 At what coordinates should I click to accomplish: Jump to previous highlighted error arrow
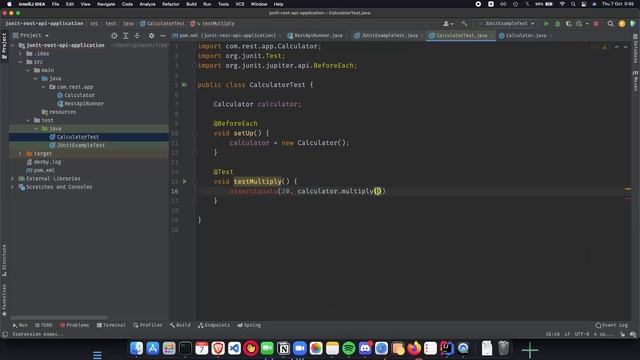coord(617,47)
